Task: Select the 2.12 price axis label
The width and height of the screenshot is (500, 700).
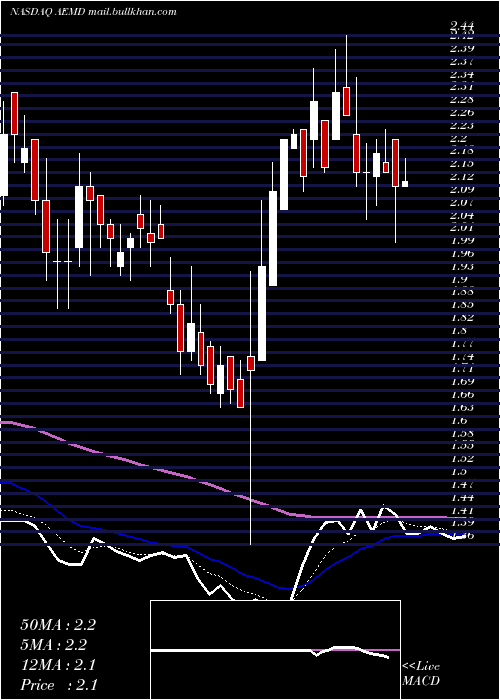Action: 462,176
